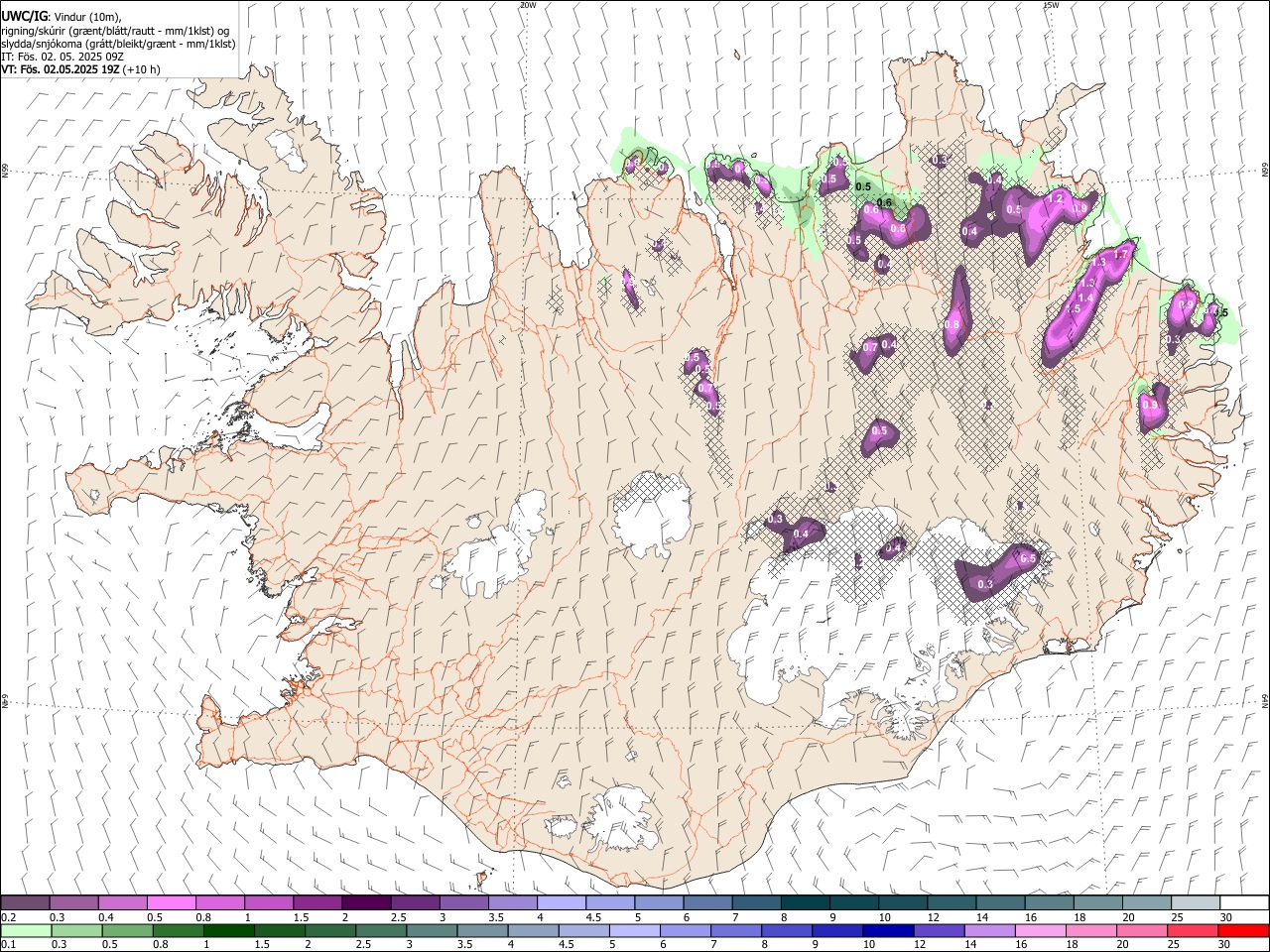This screenshot has width=1270, height=952.
Task: Click the light grey 25–30 snow swatch
Action: tap(1195, 903)
